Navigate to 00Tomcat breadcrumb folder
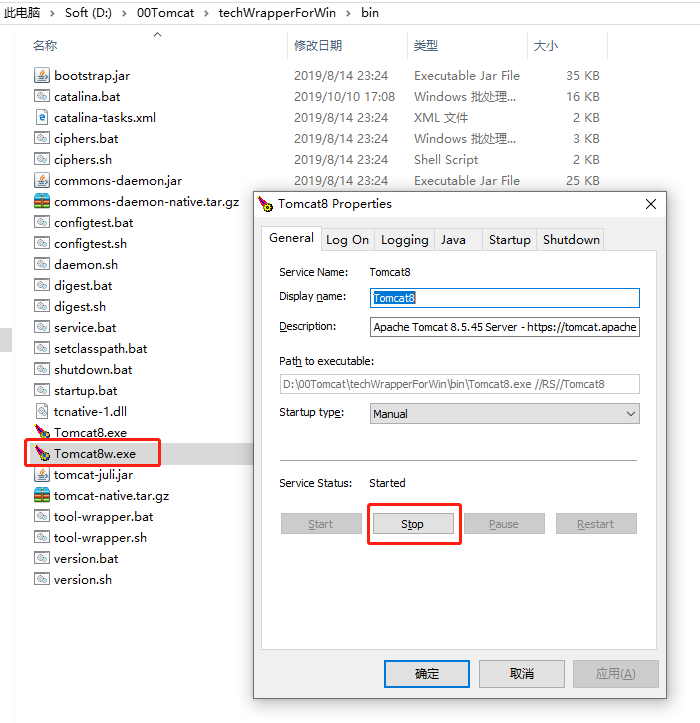The width and height of the screenshot is (700, 723). pyautogui.click(x=165, y=13)
